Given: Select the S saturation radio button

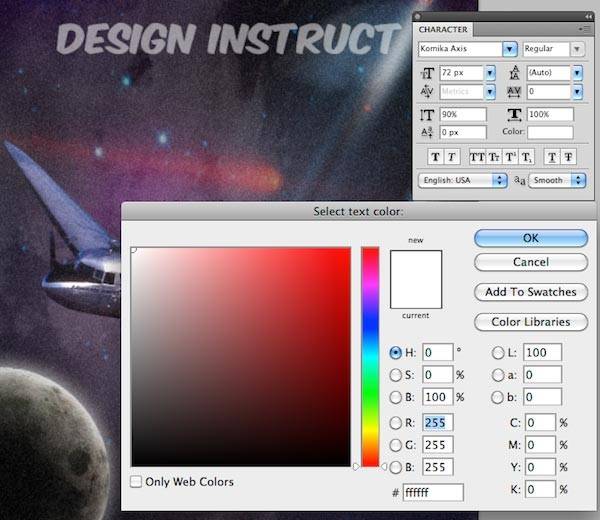Looking at the screenshot, I should [396, 375].
